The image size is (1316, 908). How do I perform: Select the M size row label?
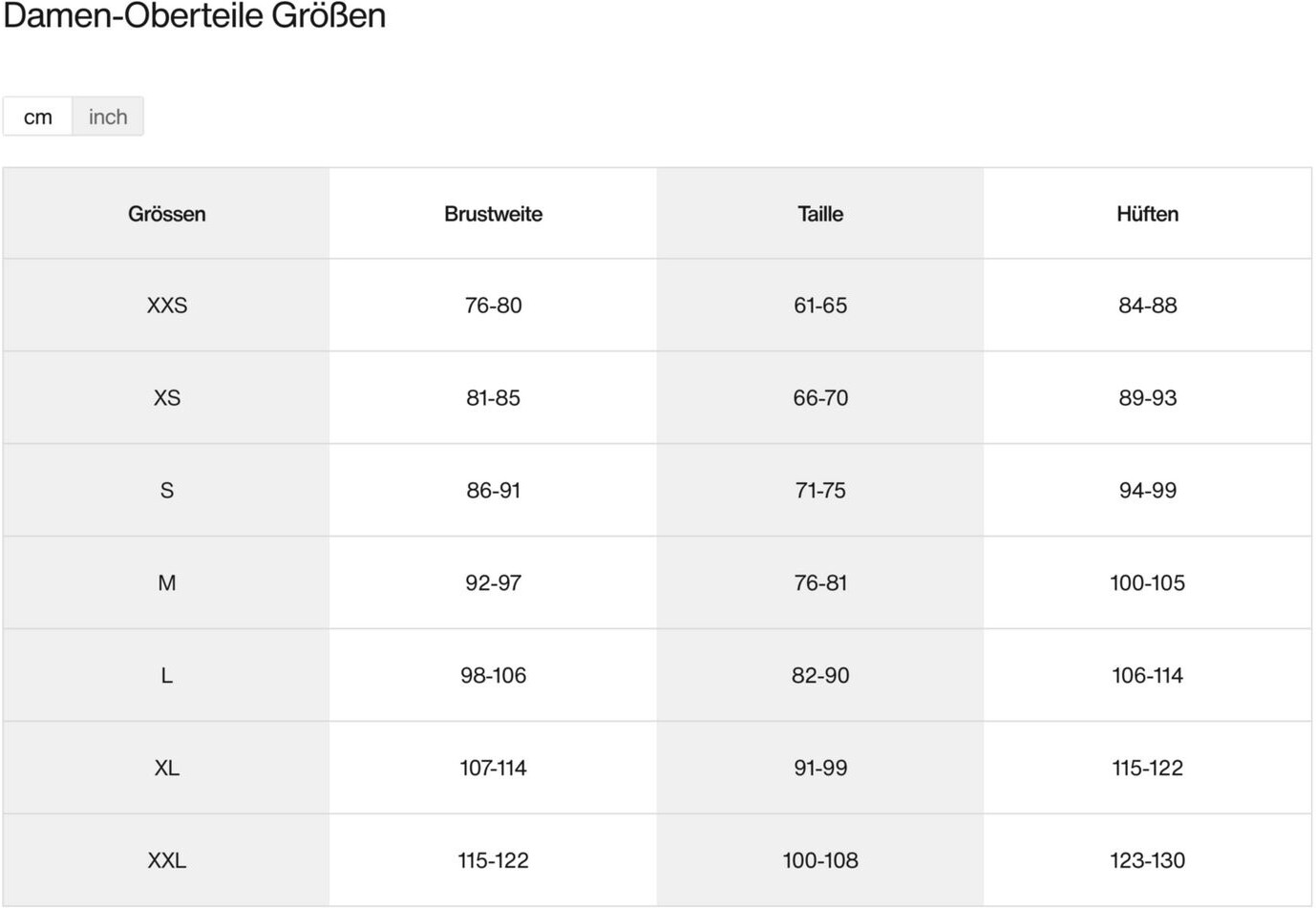coord(167,583)
